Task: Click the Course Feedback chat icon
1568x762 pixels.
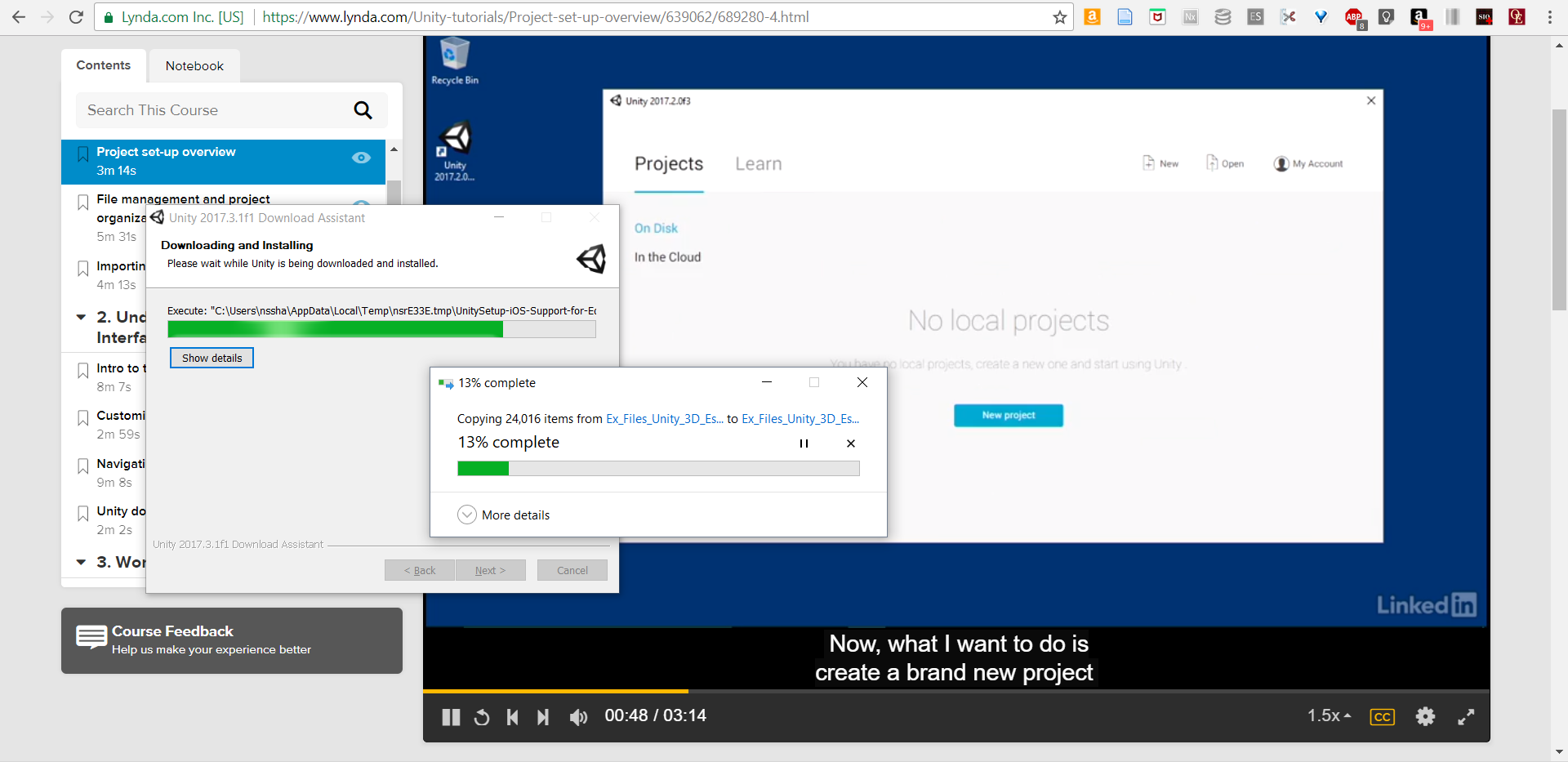Action: point(91,637)
